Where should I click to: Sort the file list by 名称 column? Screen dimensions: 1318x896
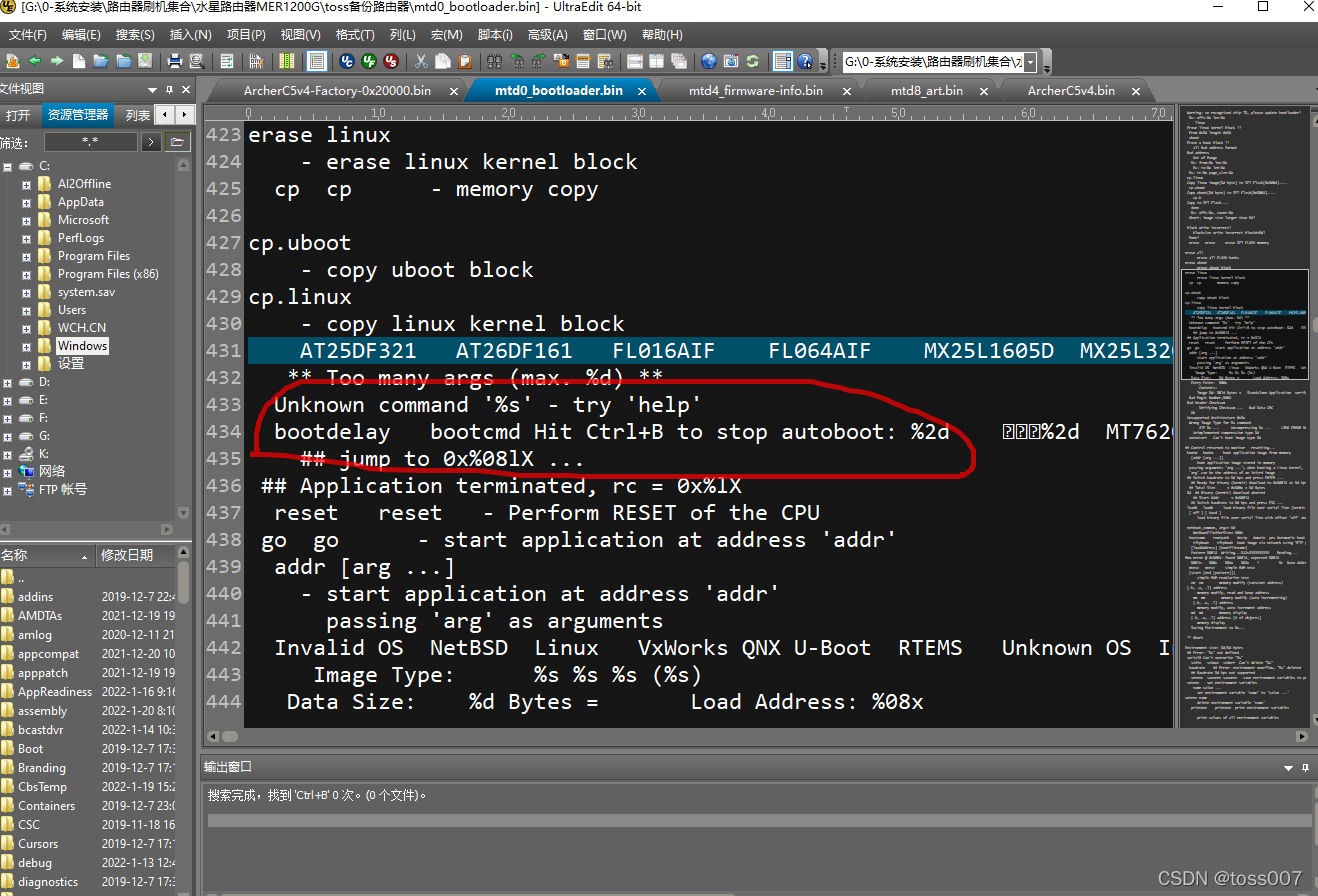[x=47, y=555]
